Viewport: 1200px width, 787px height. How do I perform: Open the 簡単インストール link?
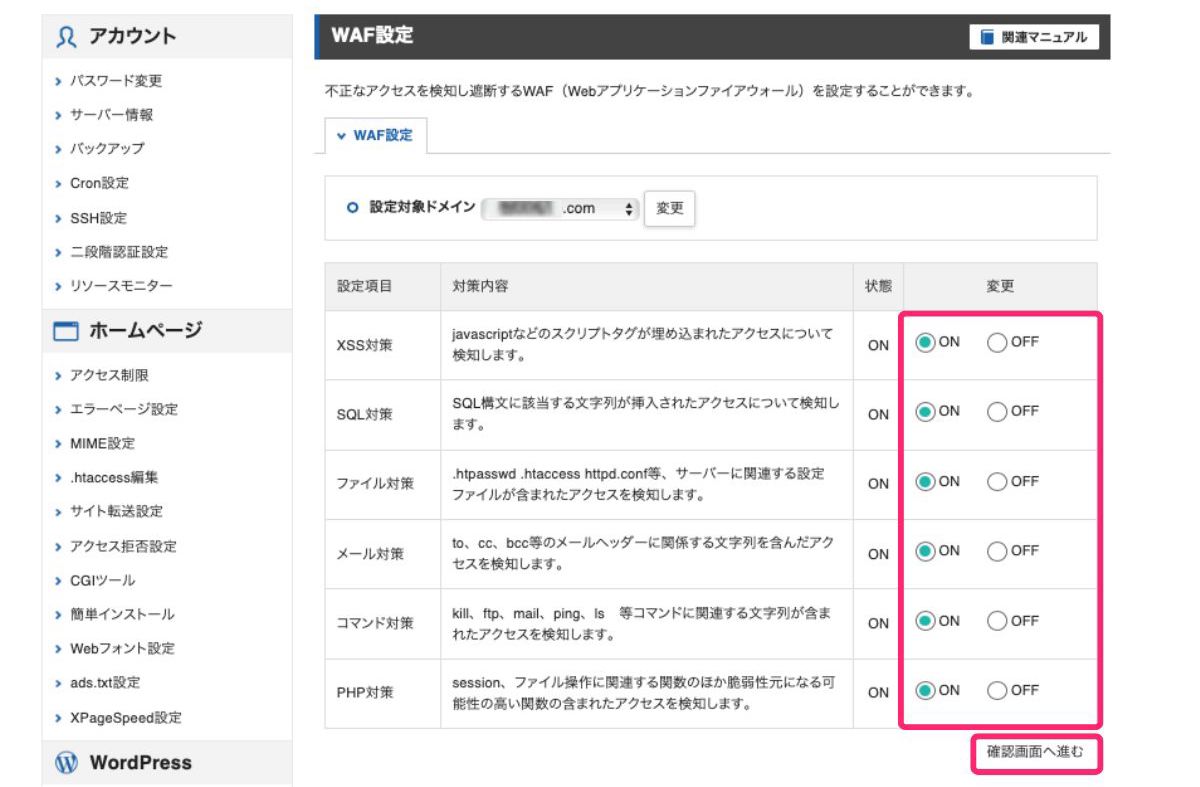coord(121,614)
